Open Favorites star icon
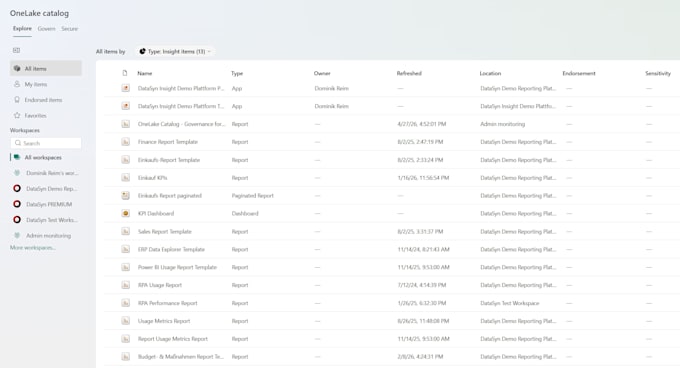This screenshot has width=680, height=368. point(17,115)
